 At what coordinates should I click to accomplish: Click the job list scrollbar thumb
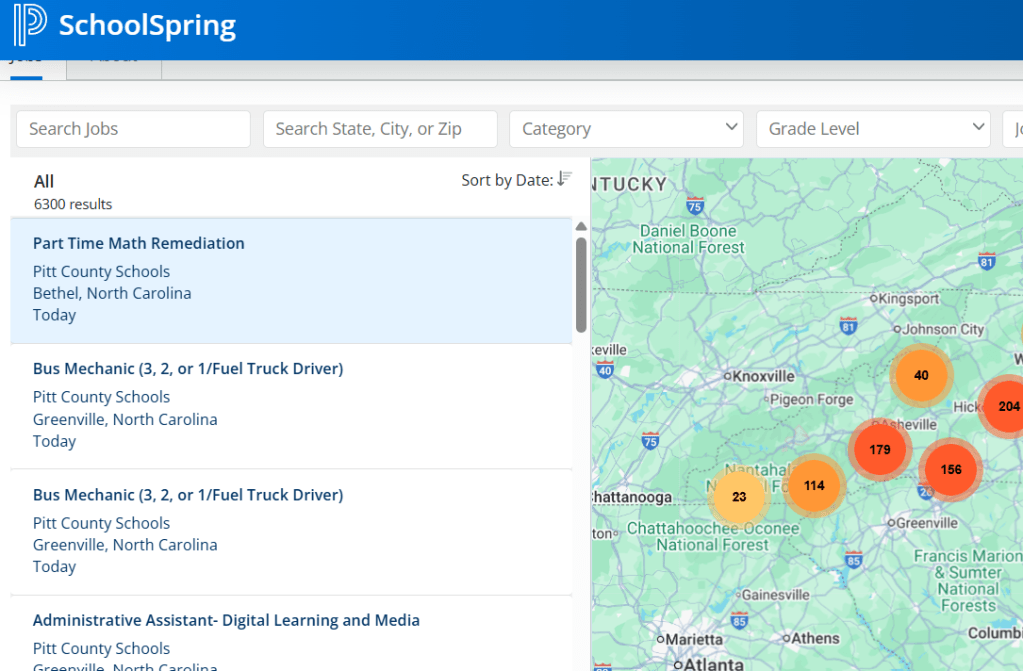click(x=581, y=285)
